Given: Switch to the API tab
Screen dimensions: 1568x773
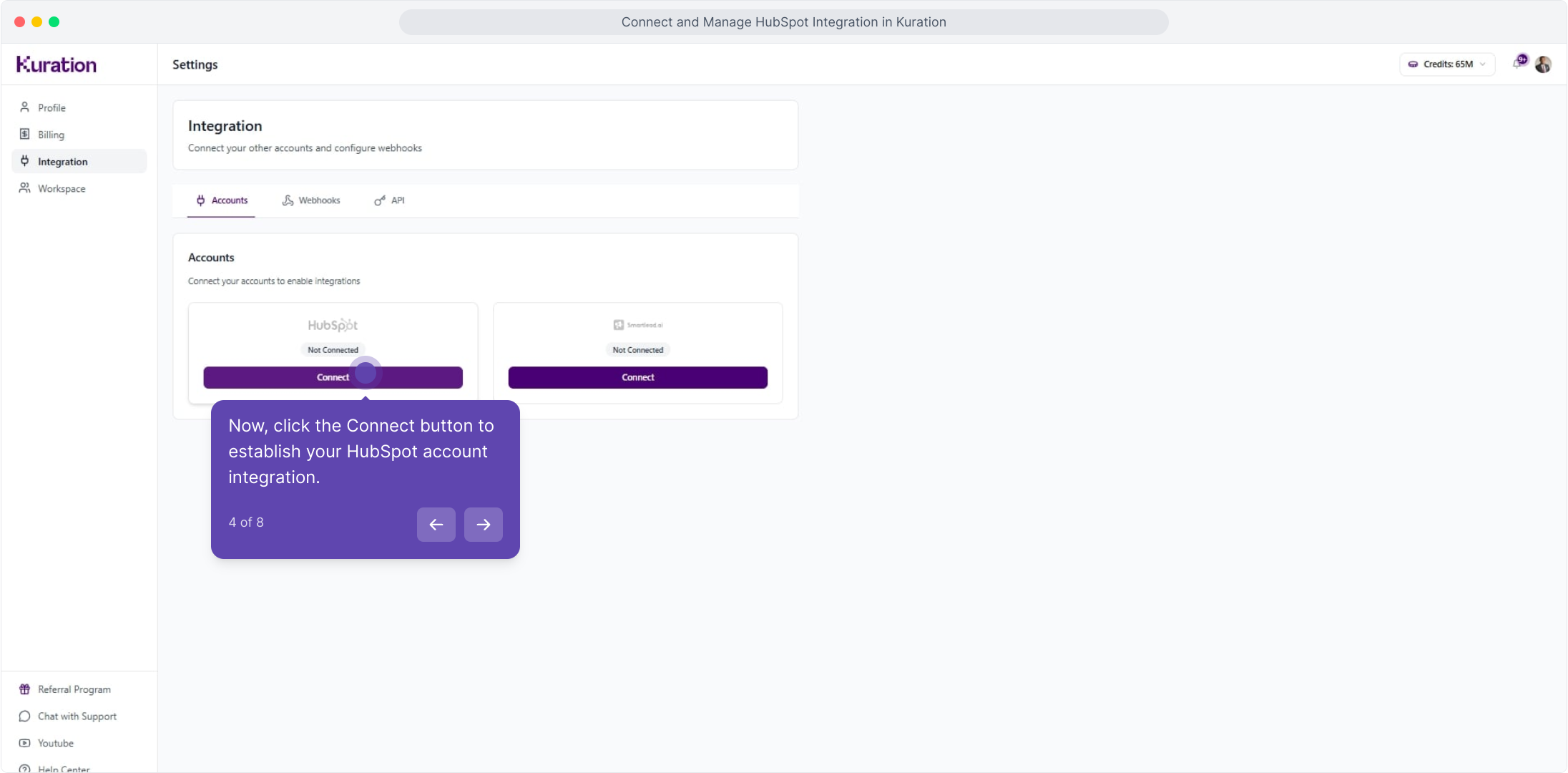Looking at the screenshot, I should (x=389, y=200).
